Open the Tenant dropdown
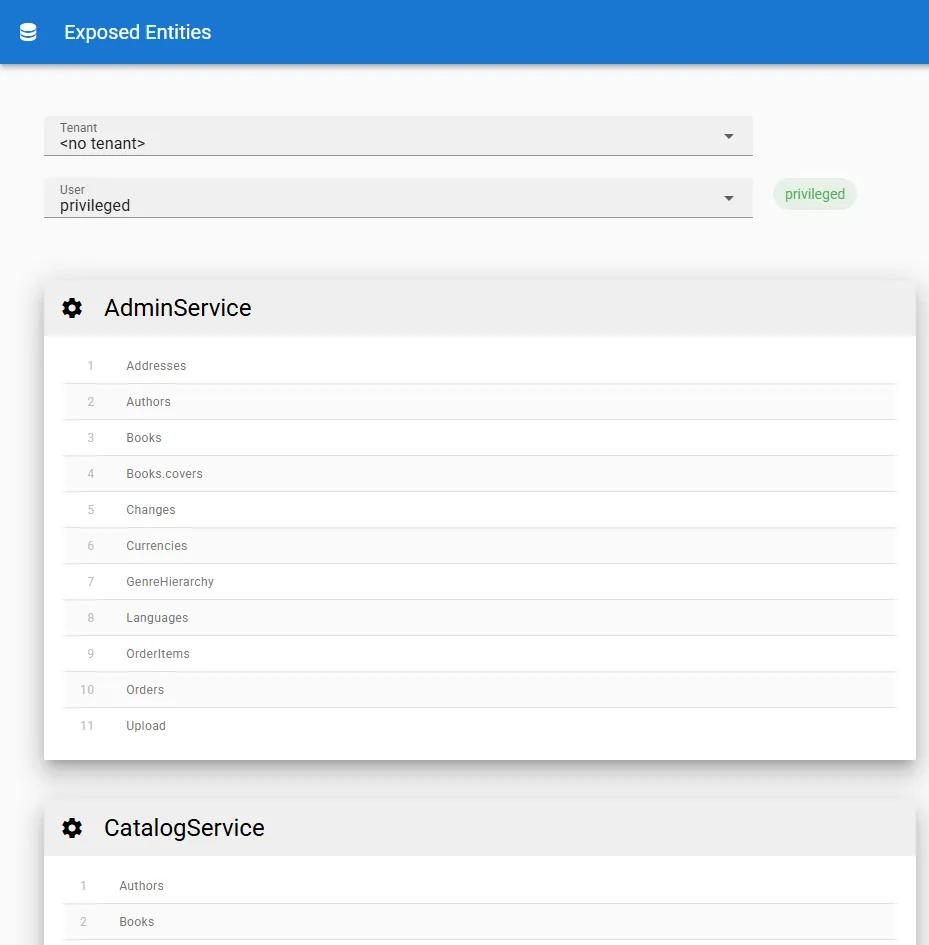Screen dimensions: 929x945 398,136
